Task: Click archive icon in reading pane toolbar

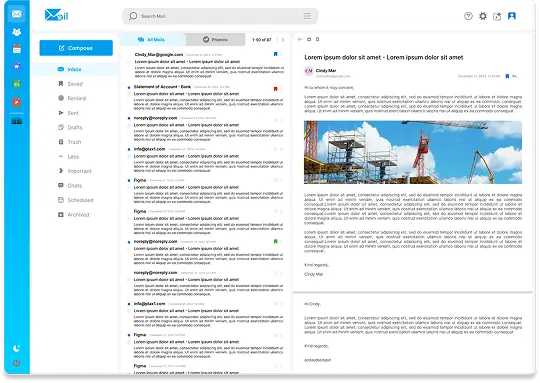Action: pyautogui.click(x=309, y=39)
